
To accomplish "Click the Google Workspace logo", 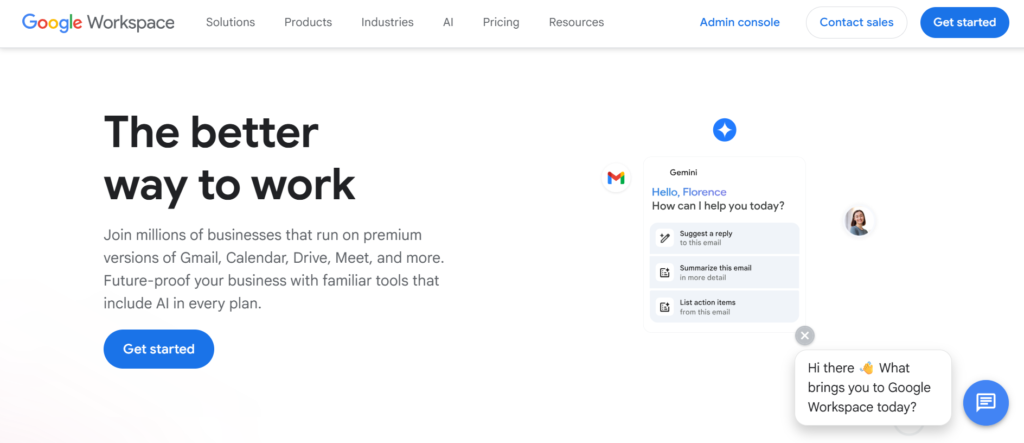I will pyautogui.click(x=98, y=22).
